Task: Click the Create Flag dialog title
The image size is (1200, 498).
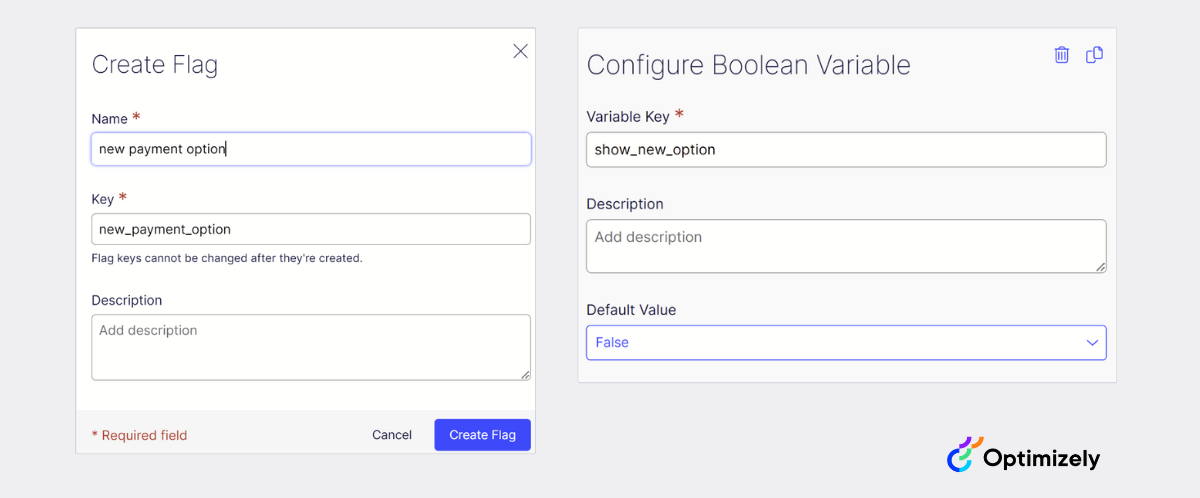Action: tap(155, 65)
